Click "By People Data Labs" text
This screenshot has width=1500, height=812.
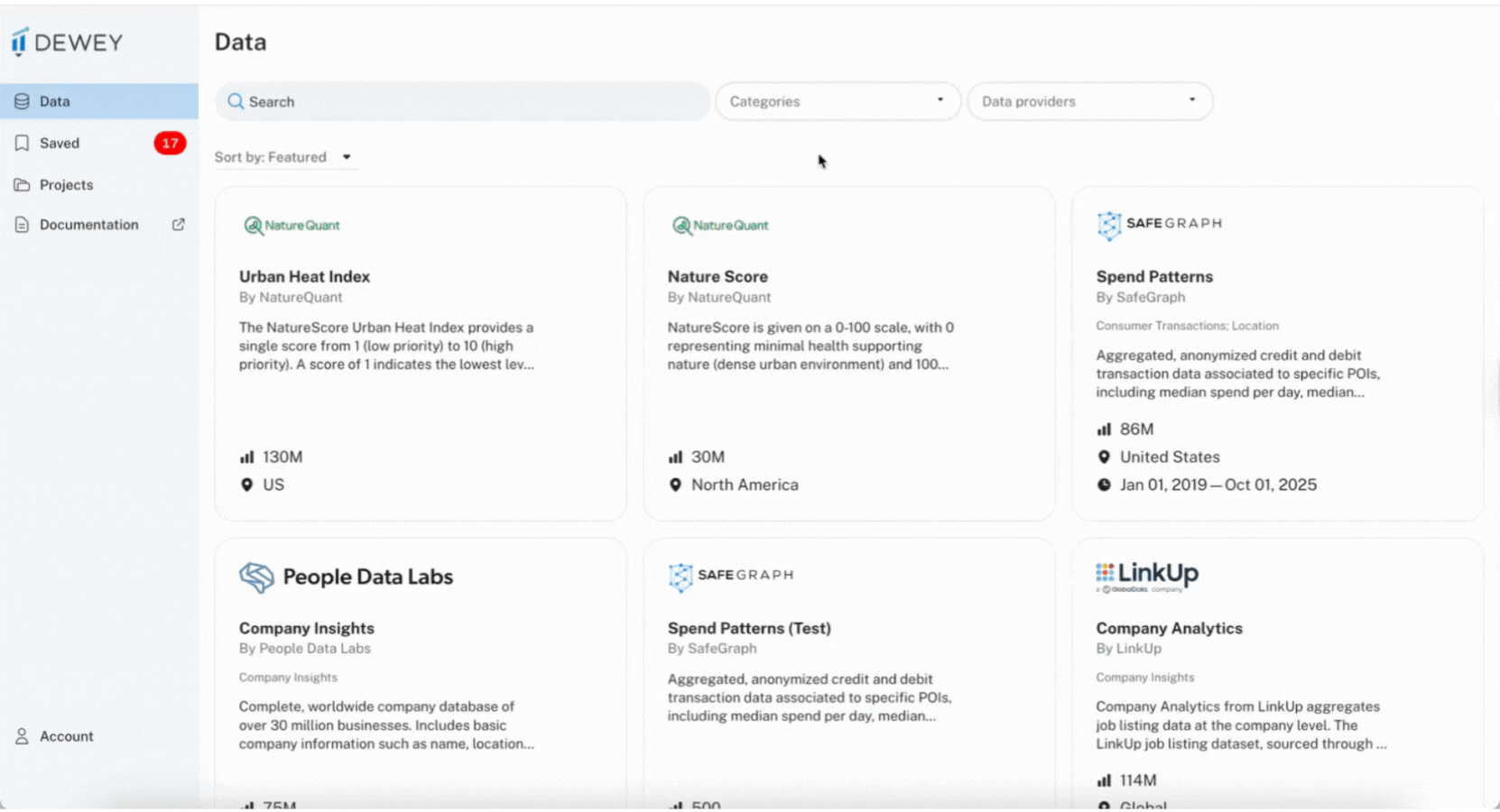[x=305, y=649]
